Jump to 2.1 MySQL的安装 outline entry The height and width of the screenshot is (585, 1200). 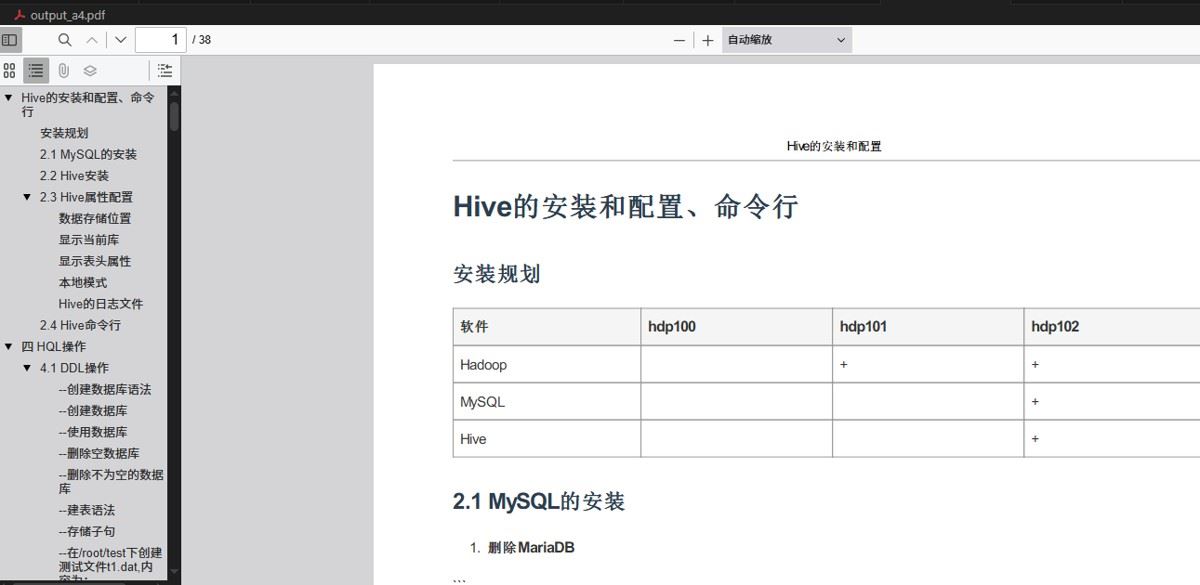(89, 154)
